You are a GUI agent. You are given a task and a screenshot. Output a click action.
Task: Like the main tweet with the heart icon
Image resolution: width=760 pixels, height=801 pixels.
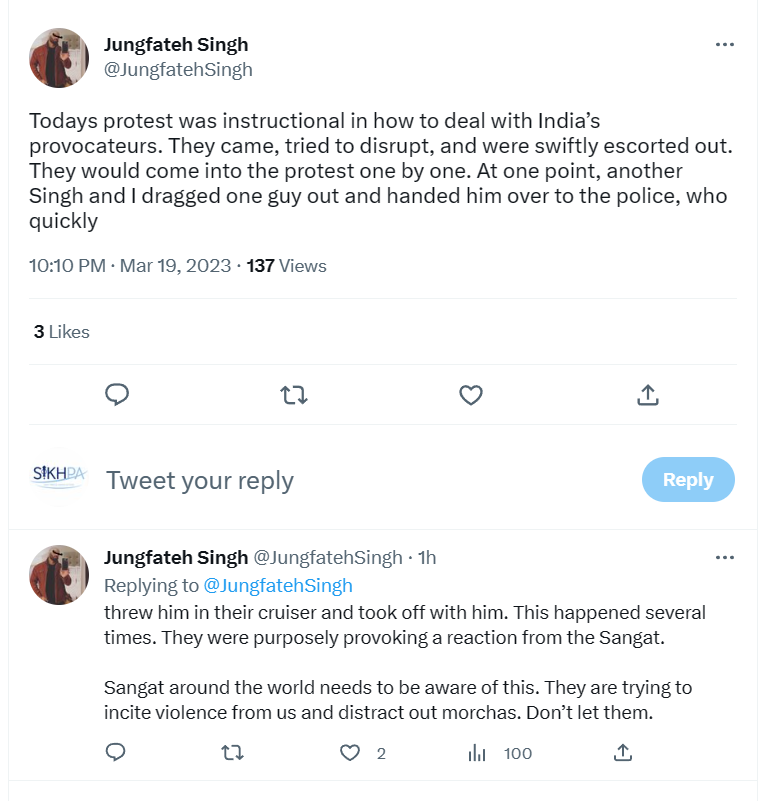(x=470, y=395)
